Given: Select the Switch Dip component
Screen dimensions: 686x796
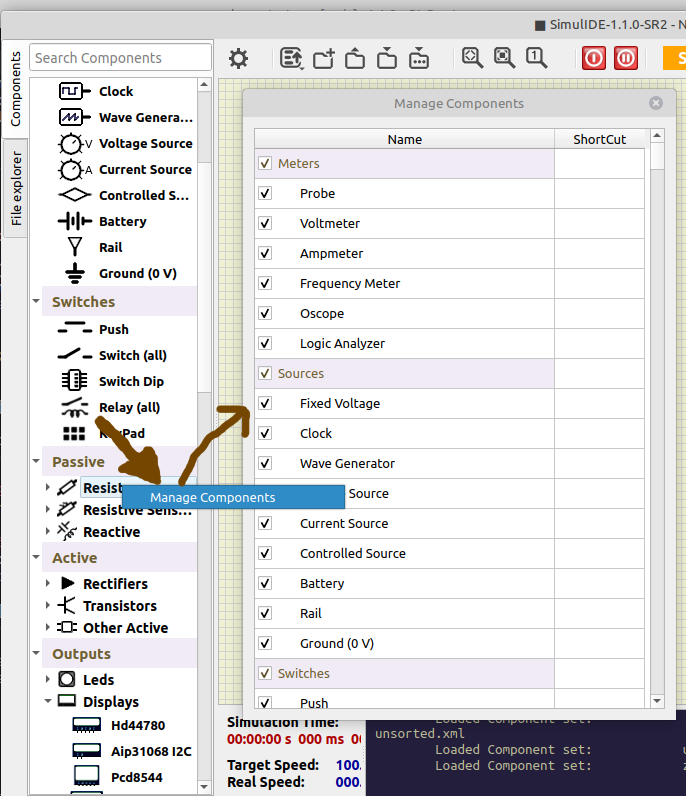Looking at the screenshot, I should pyautogui.click(x=130, y=381).
